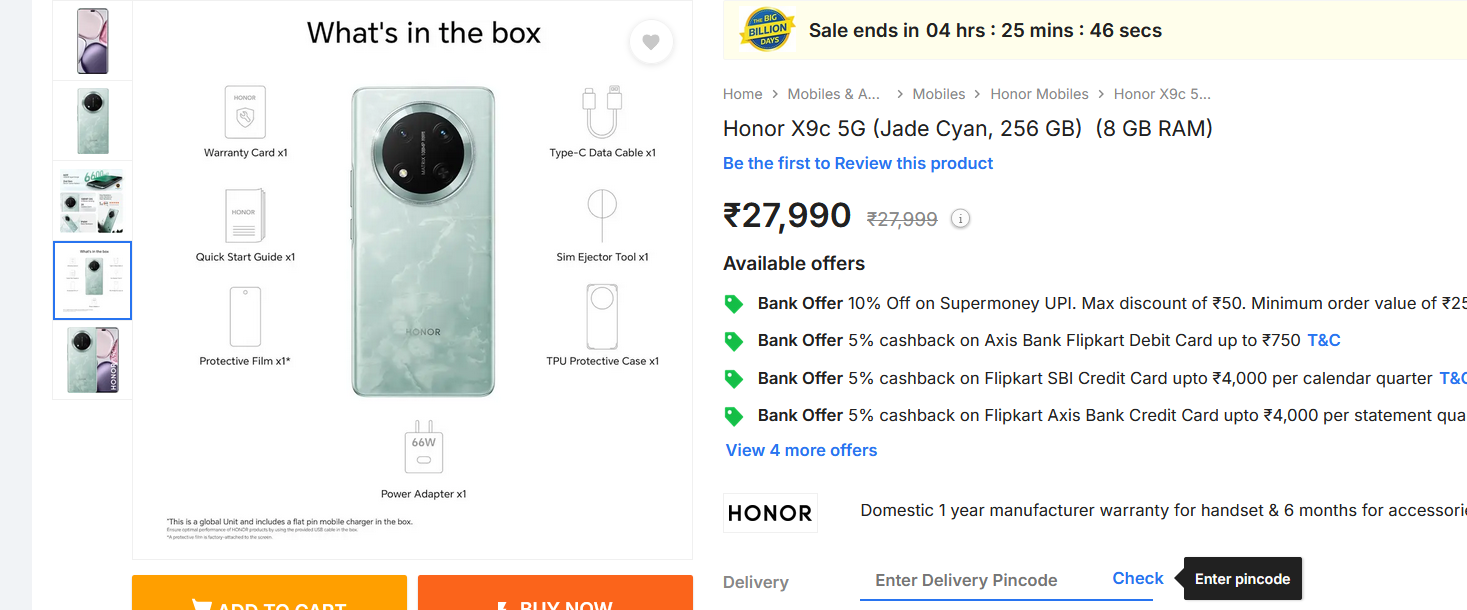Click the info icon beside the price
Image resolution: width=1467 pixels, height=610 pixels.
click(960, 218)
